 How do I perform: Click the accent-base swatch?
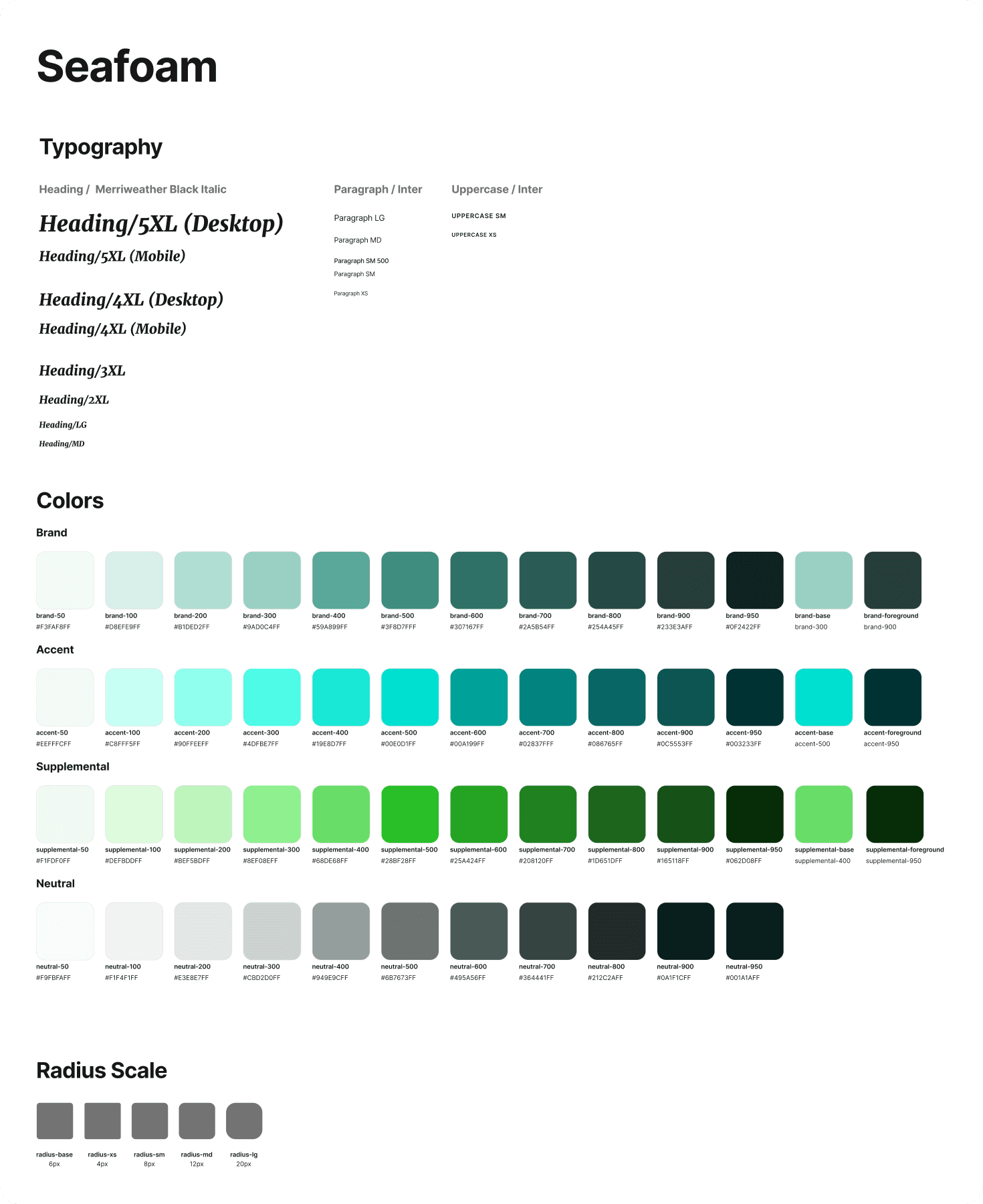coord(824,697)
